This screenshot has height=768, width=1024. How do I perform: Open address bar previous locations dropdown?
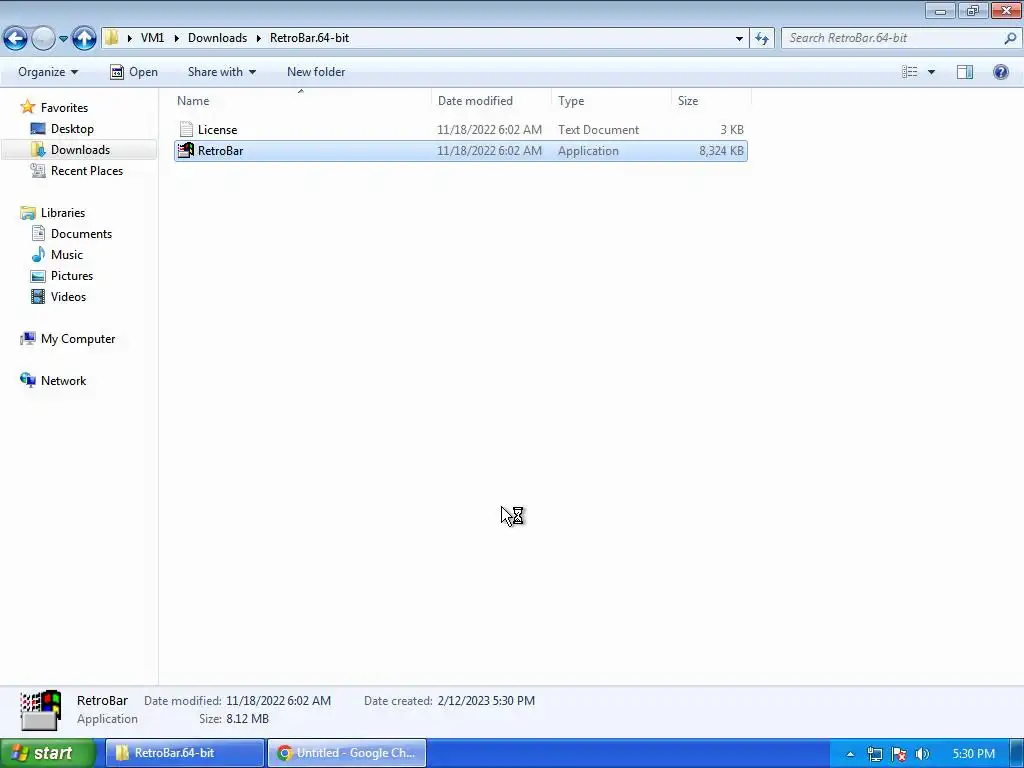click(739, 39)
